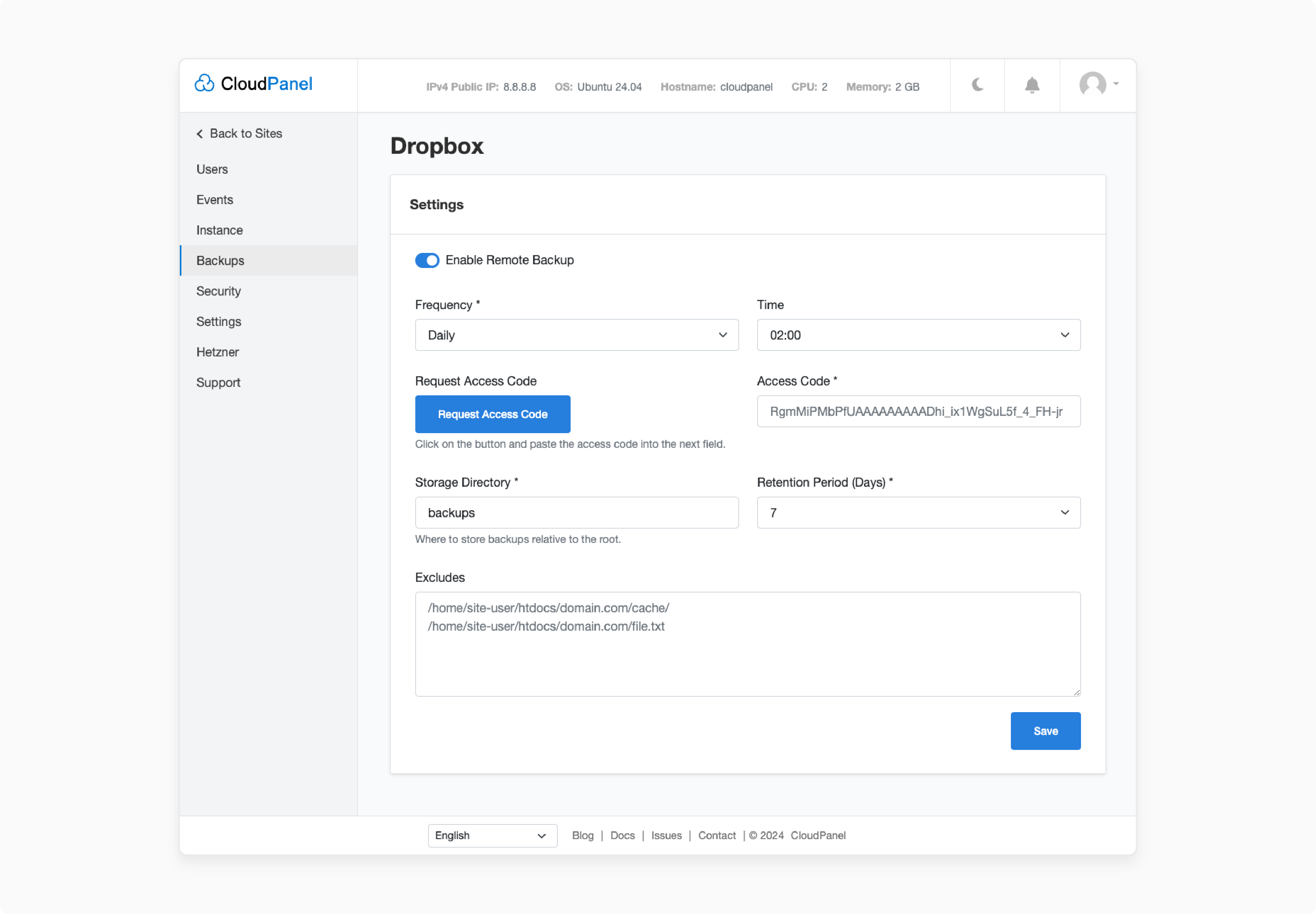This screenshot has width=1316, height=914.
Task: Open the Docs footer link
Action: point(622,835)
